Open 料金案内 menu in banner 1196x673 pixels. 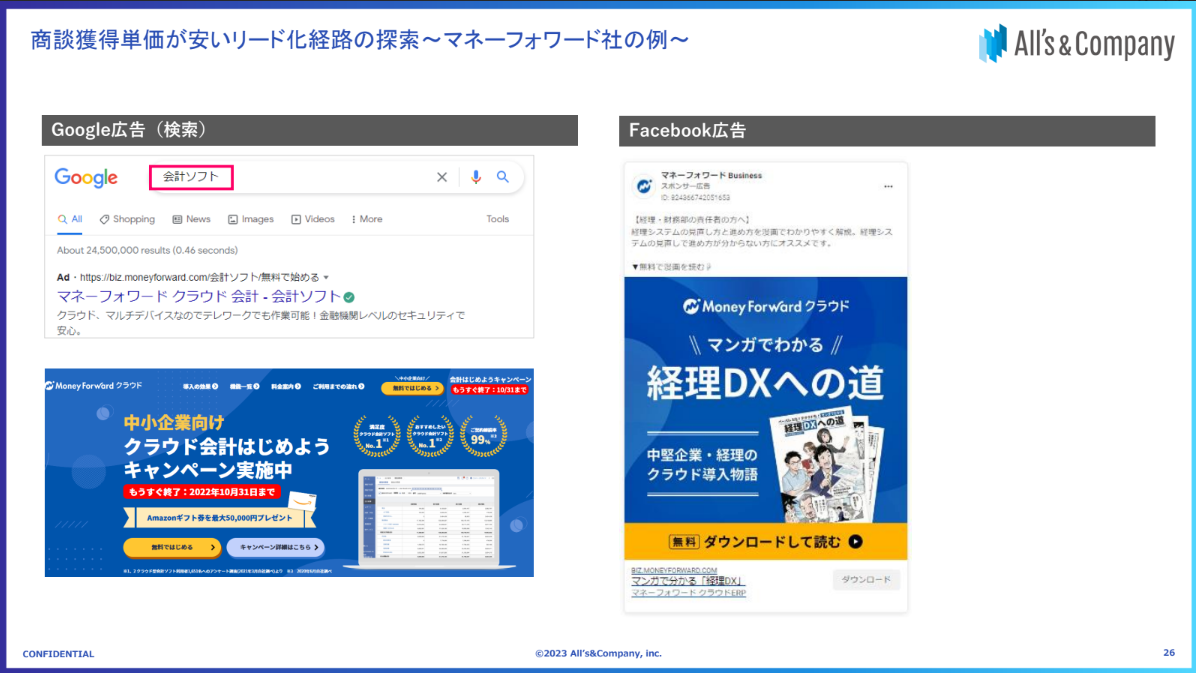coord(287,386)
